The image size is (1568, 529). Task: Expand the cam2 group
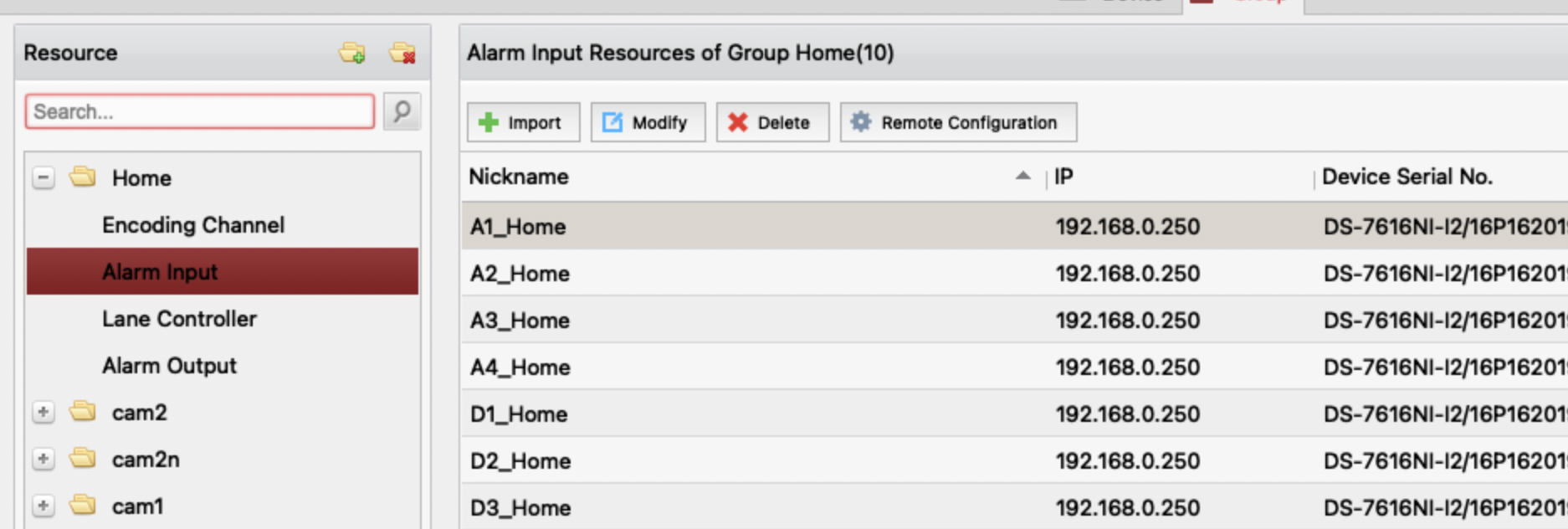tap(44, 413)
